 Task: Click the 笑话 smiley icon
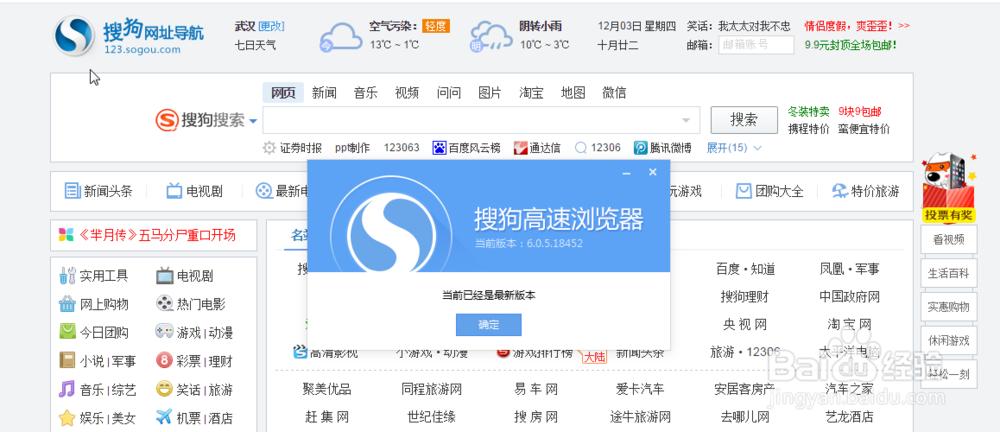[x=165, y=389]
